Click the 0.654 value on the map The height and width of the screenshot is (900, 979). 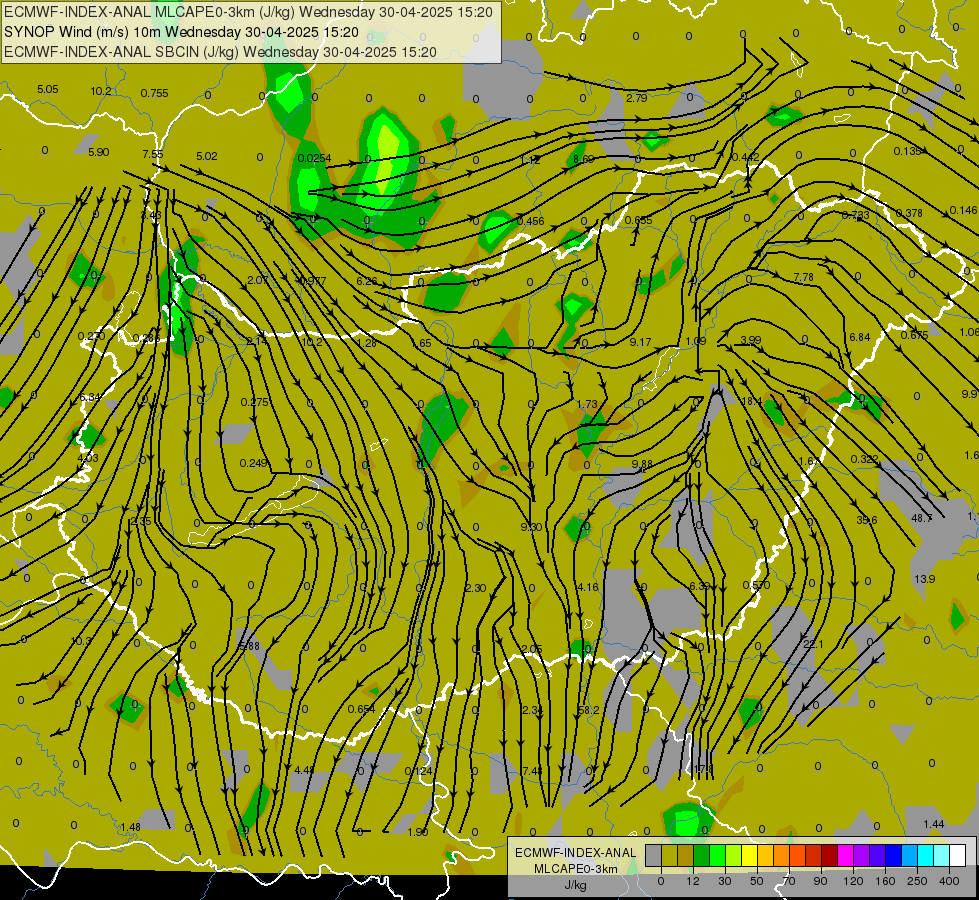[x=362, y=709]
